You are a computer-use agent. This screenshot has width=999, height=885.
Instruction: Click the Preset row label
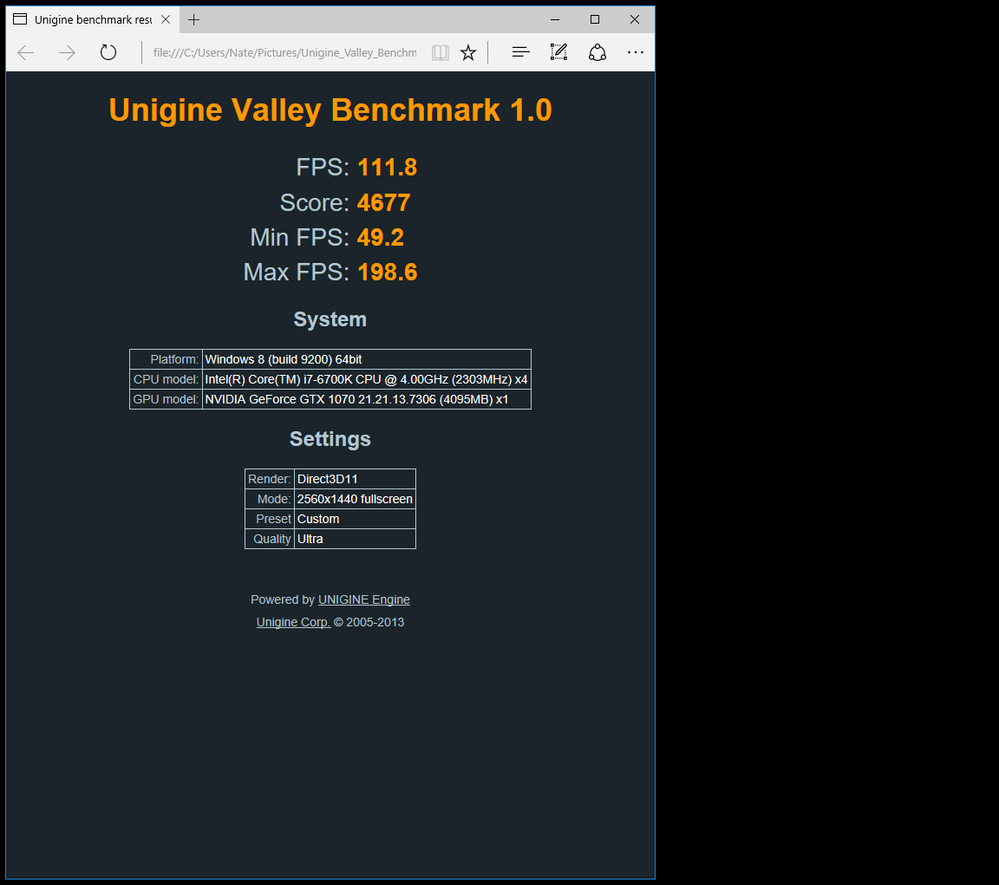[x=273, y=519]
